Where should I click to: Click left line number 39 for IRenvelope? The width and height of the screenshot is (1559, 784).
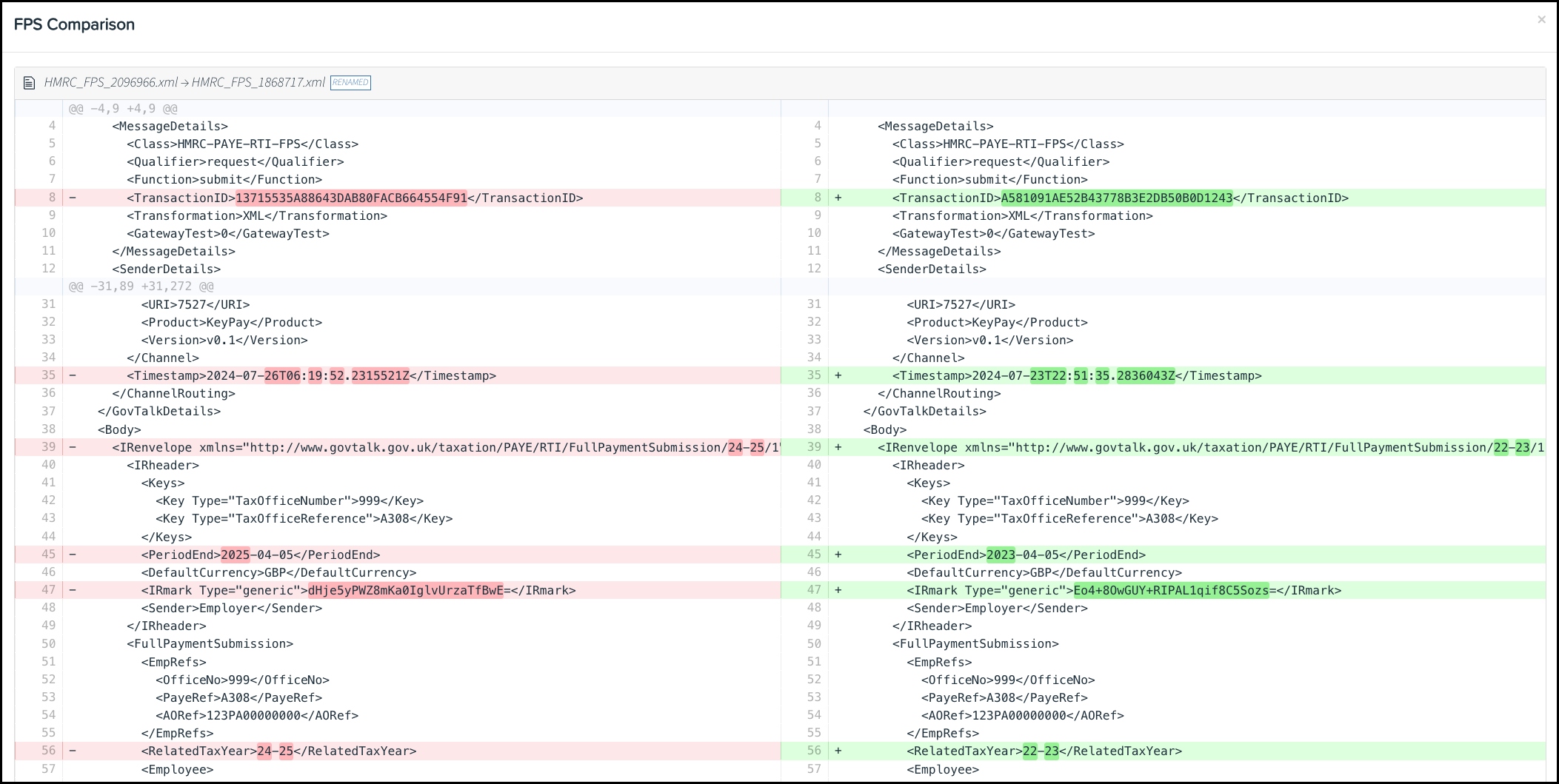pyautogui.click(x=48, y=447)
